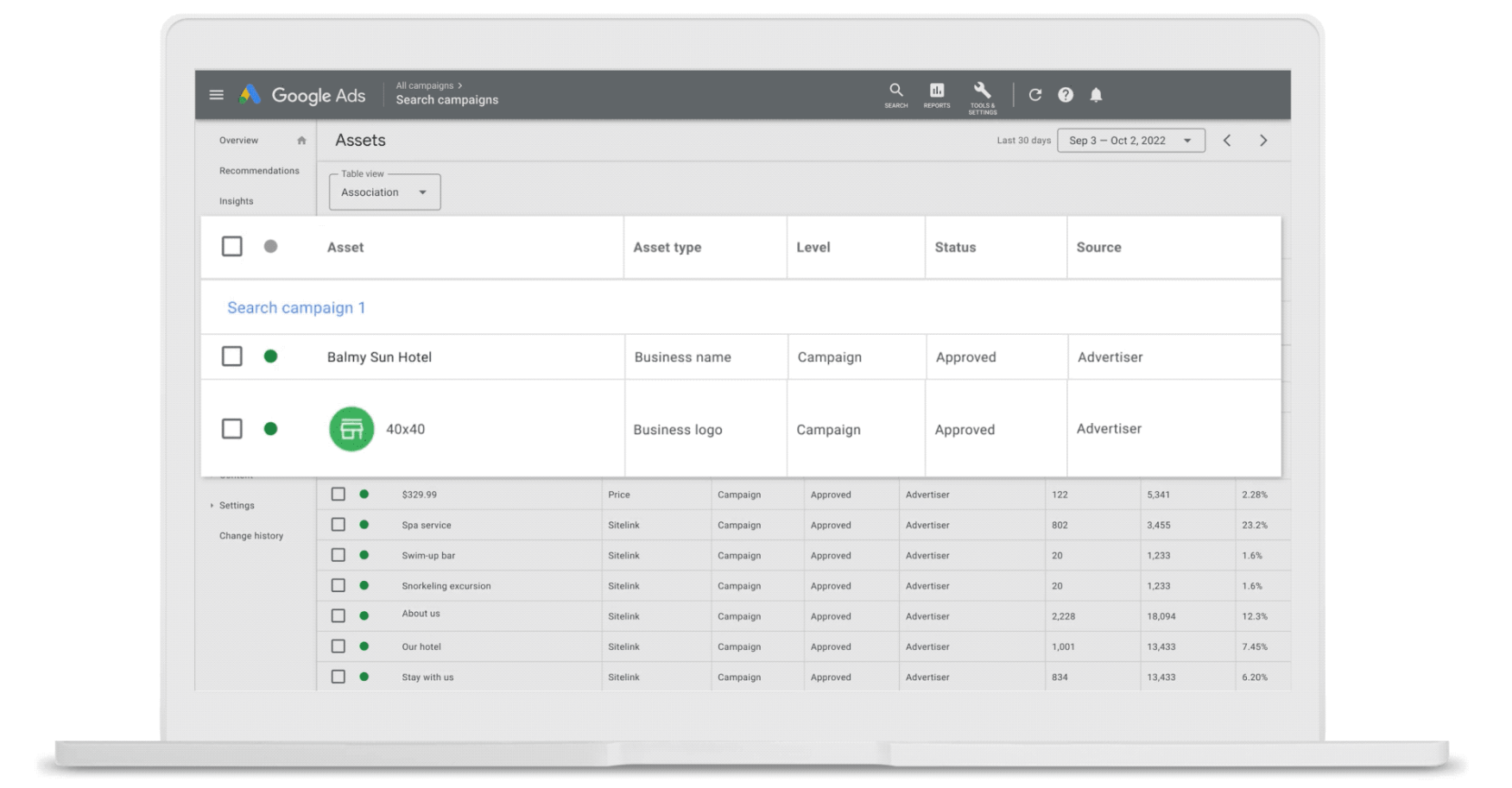Open the Search campaign 1 link
This screenshot has width=1512, height=788.
click(x=296, y=308)
